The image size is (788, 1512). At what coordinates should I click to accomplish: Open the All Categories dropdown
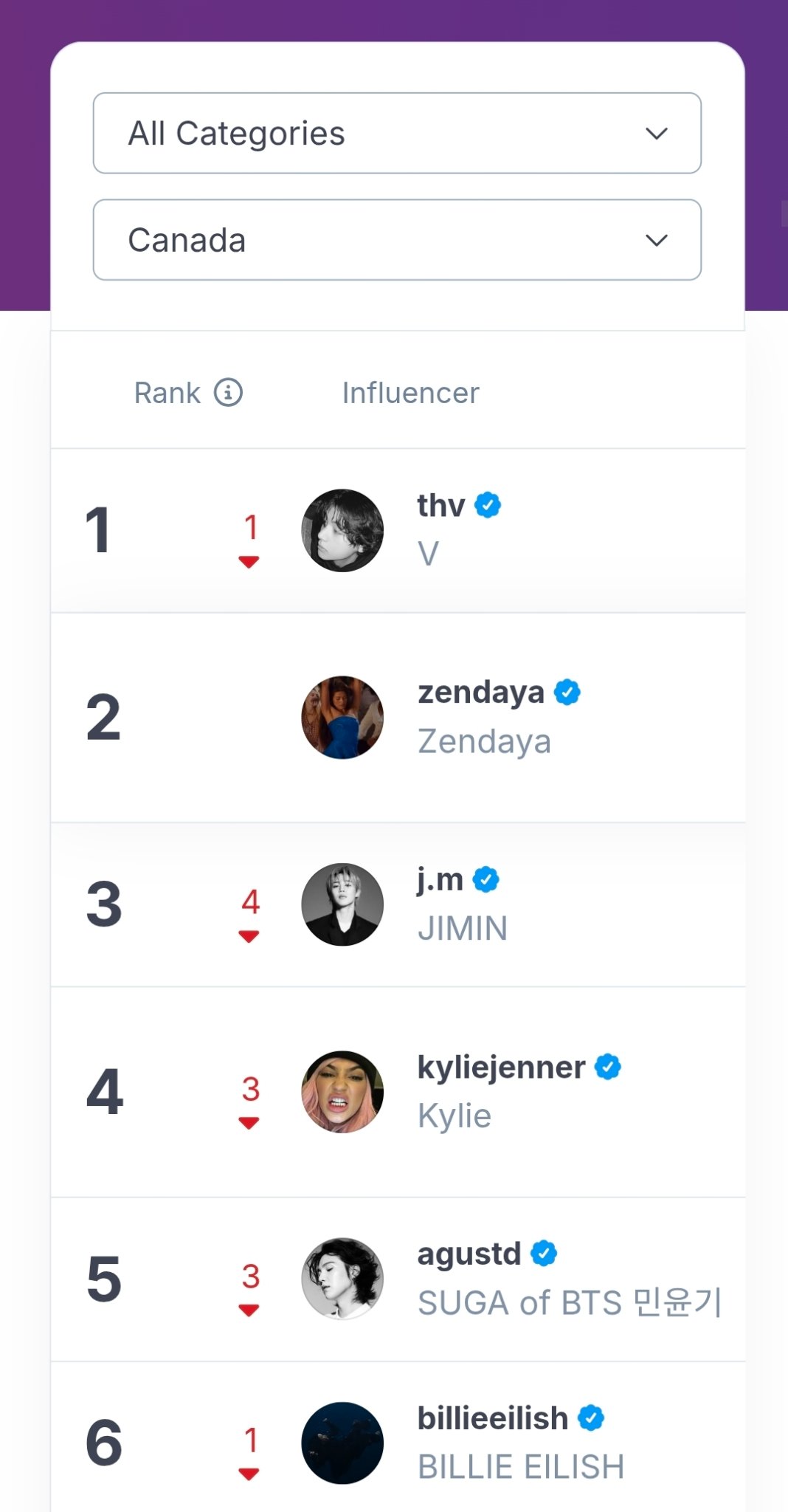(x=397, y=133)
